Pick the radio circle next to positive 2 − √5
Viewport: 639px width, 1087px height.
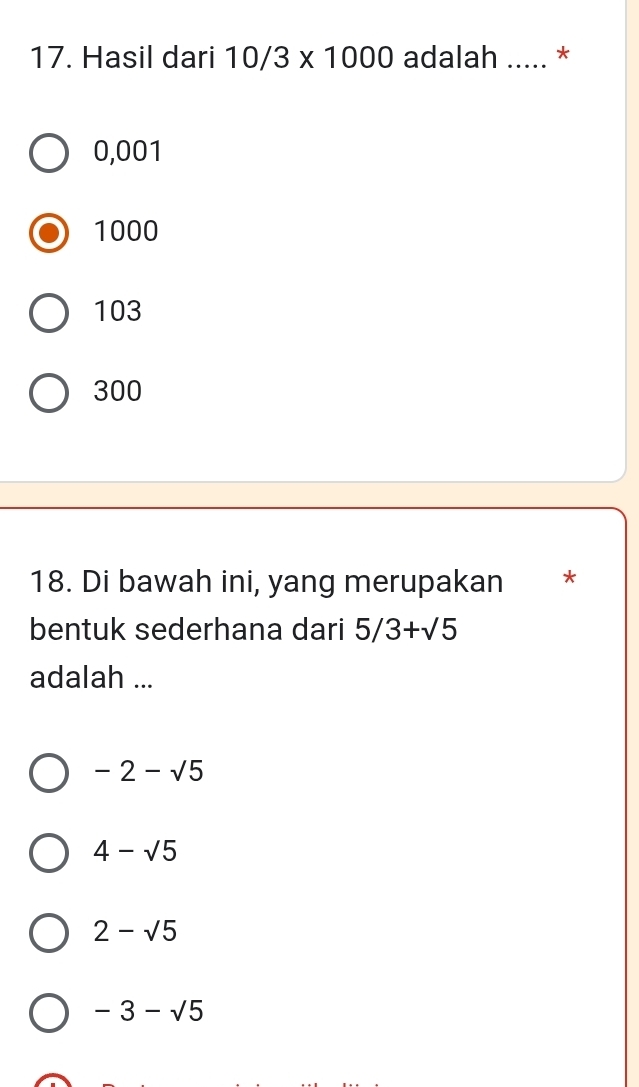[49, 932]
